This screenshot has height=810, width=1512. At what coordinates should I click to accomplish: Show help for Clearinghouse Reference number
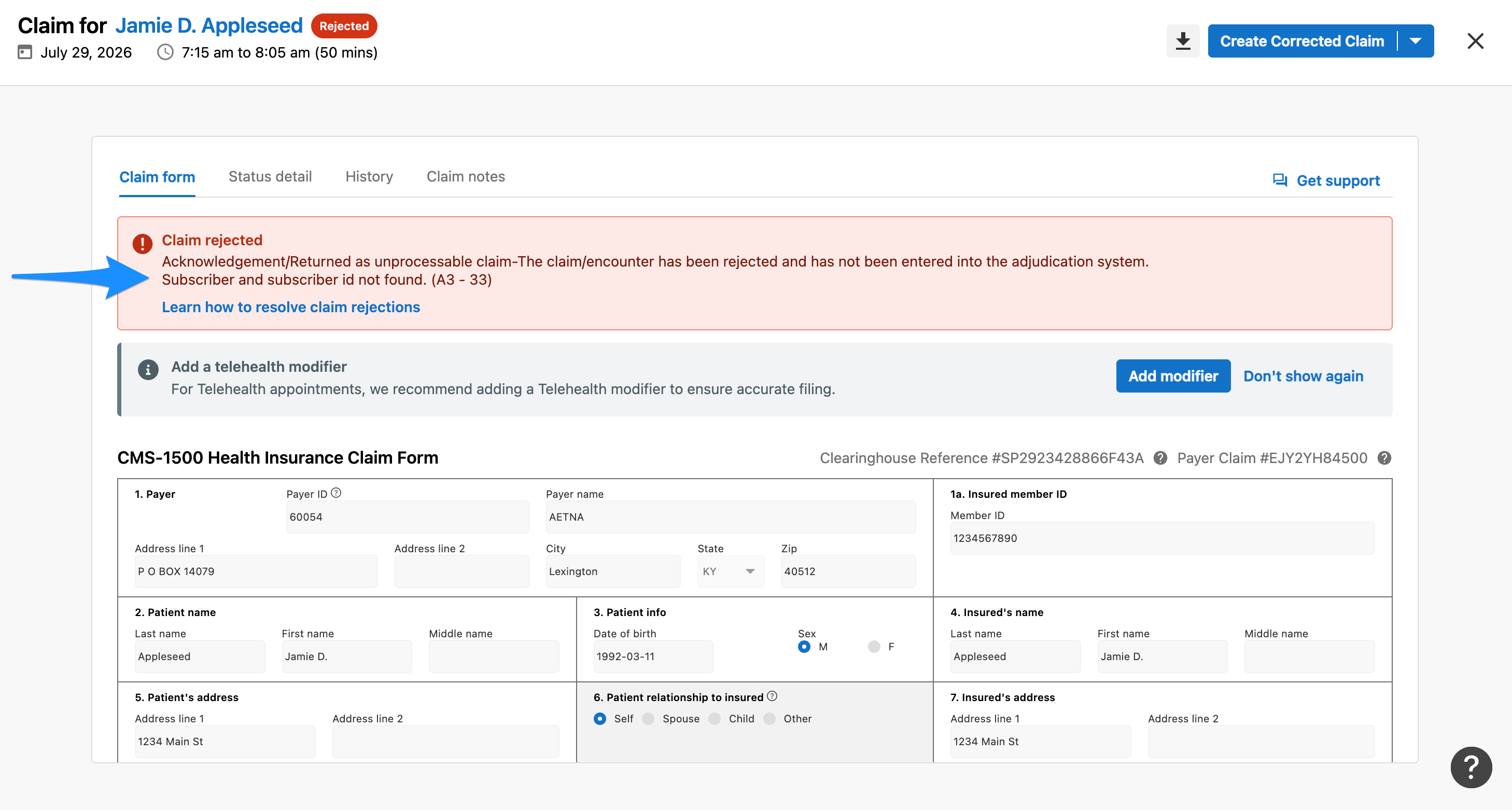point(1160,458)
